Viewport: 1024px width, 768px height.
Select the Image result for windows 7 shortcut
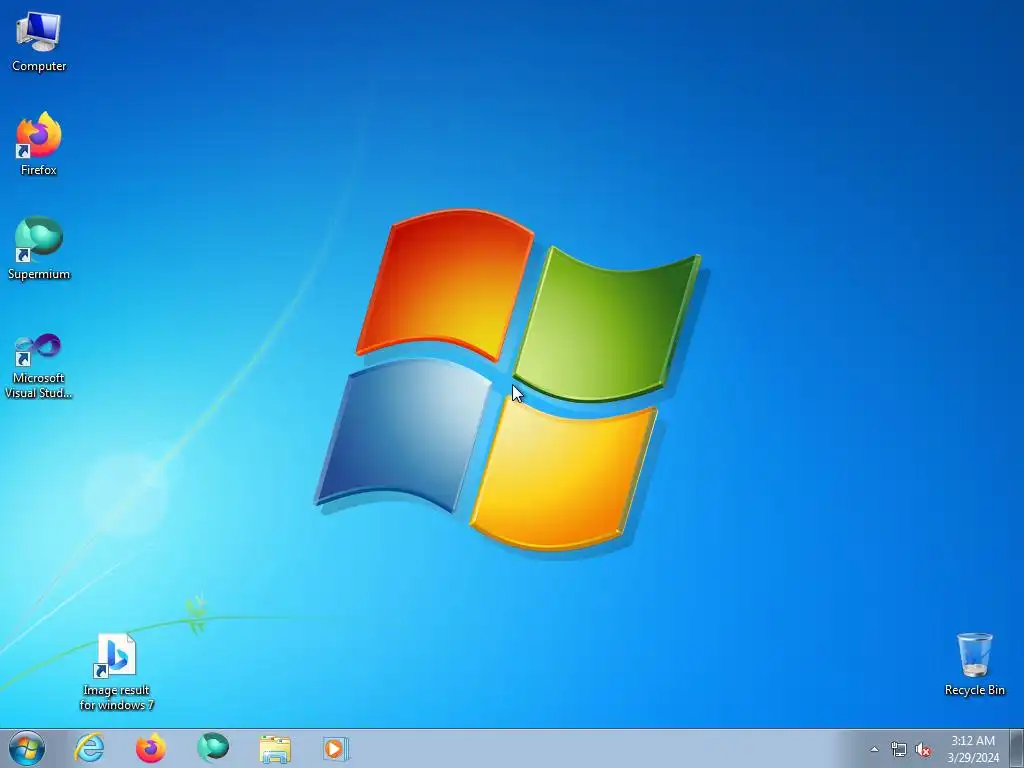tap(116, 672)
